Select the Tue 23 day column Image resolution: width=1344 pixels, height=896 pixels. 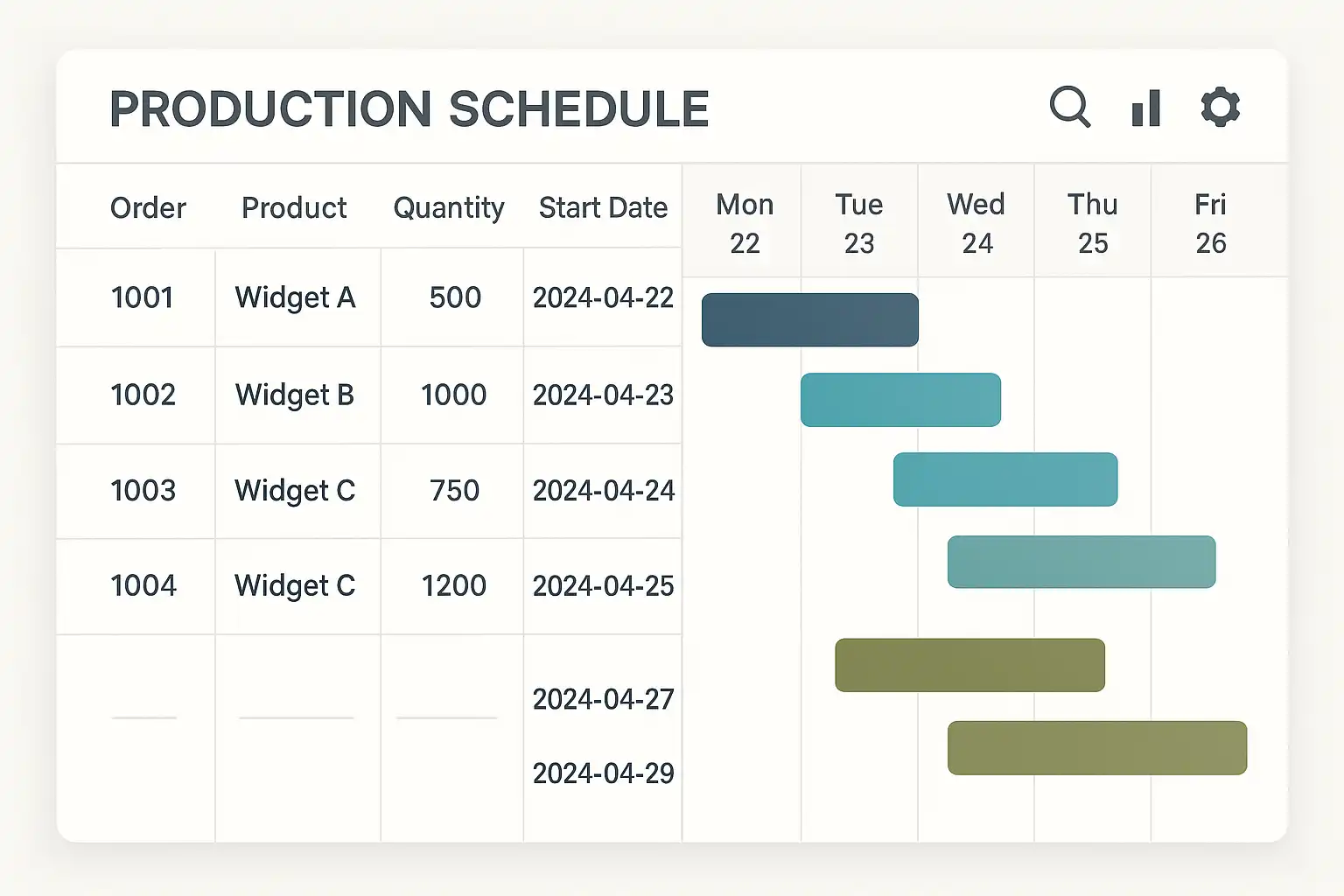pyautogui.click(x=859, y=223)
